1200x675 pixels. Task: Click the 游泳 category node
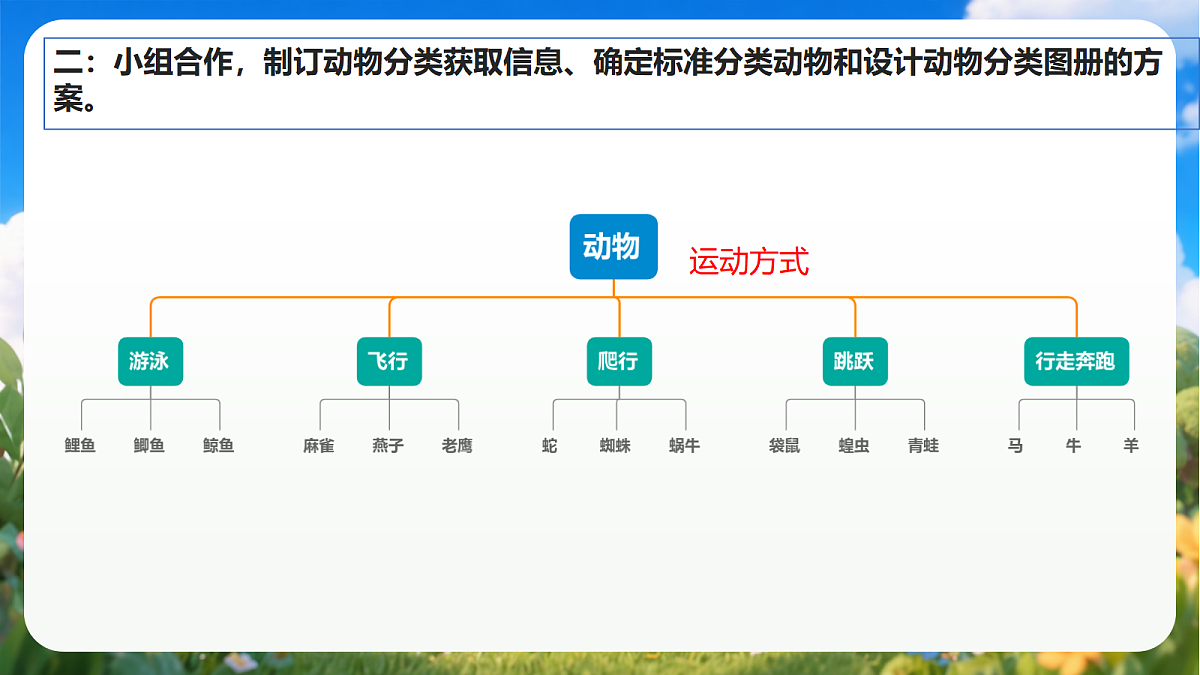(150, 361)
